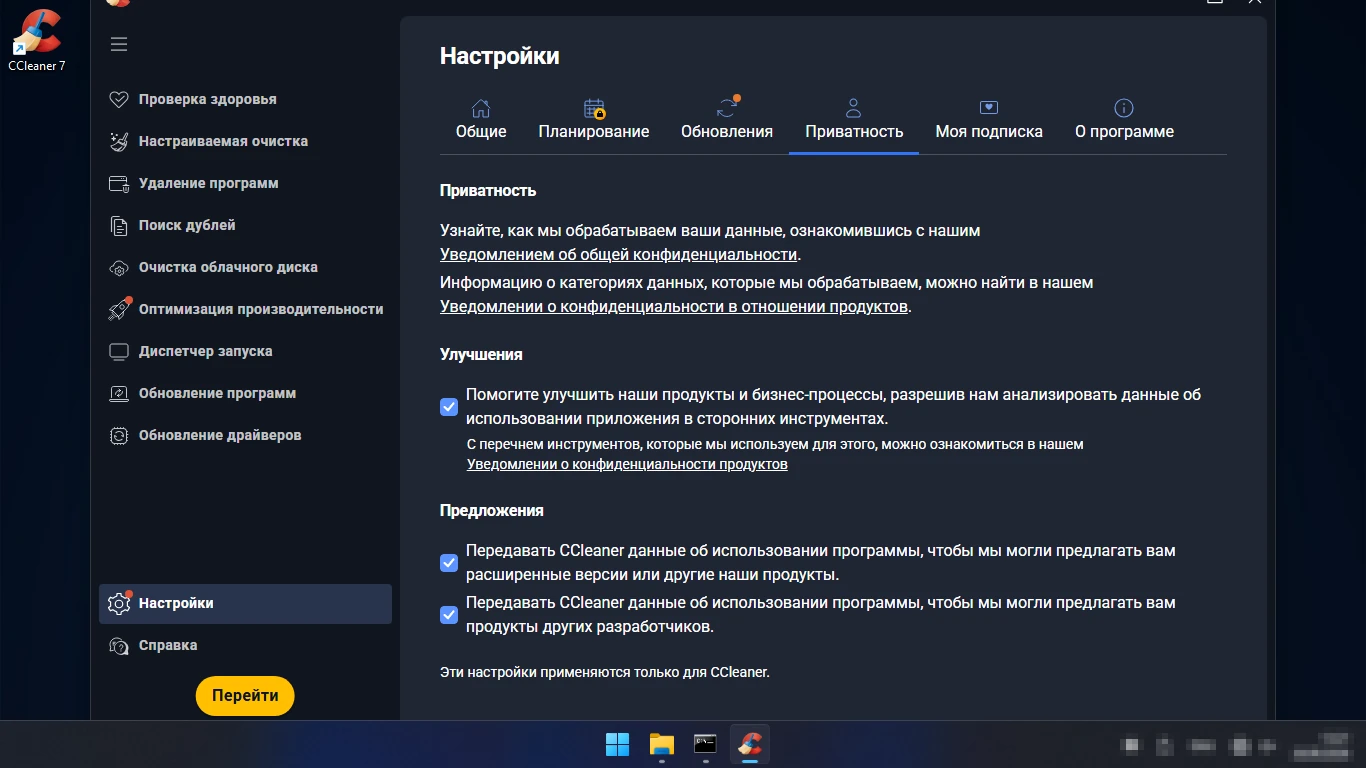Image resolution: width=1366 pixels, height=768 pixels.
Task: Click the Настройки page heading
Action: pyautogui.click(x=500, y=56)
